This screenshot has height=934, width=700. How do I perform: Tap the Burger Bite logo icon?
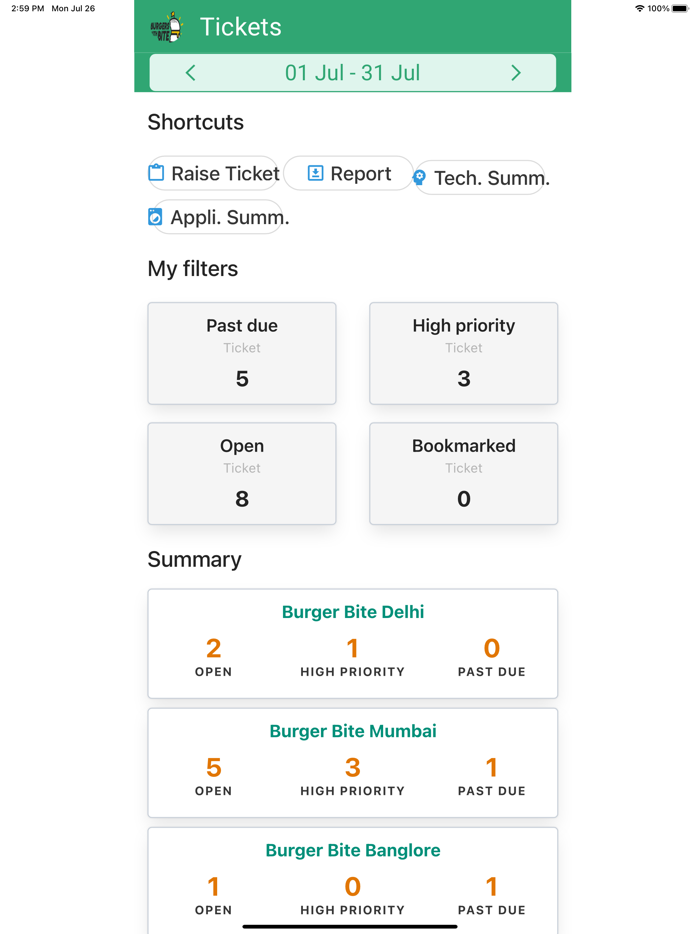[167, 27]
